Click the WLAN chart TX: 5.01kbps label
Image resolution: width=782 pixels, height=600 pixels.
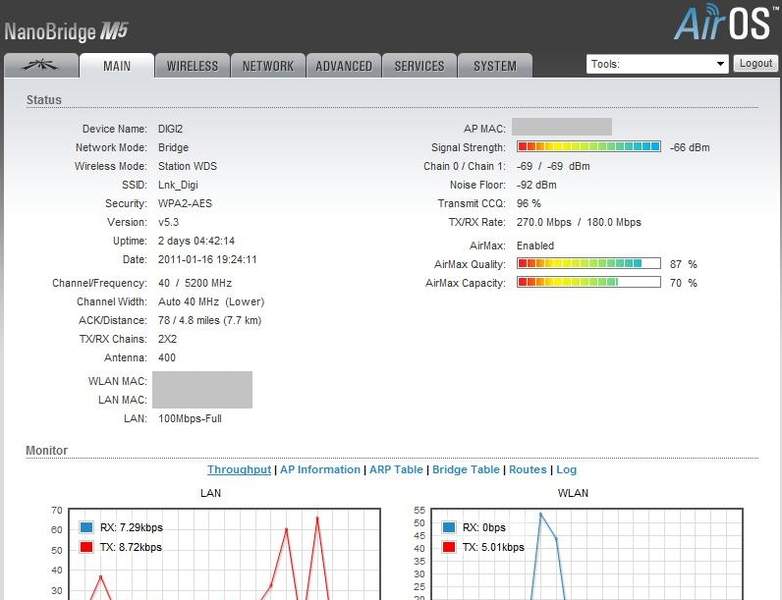493,547
